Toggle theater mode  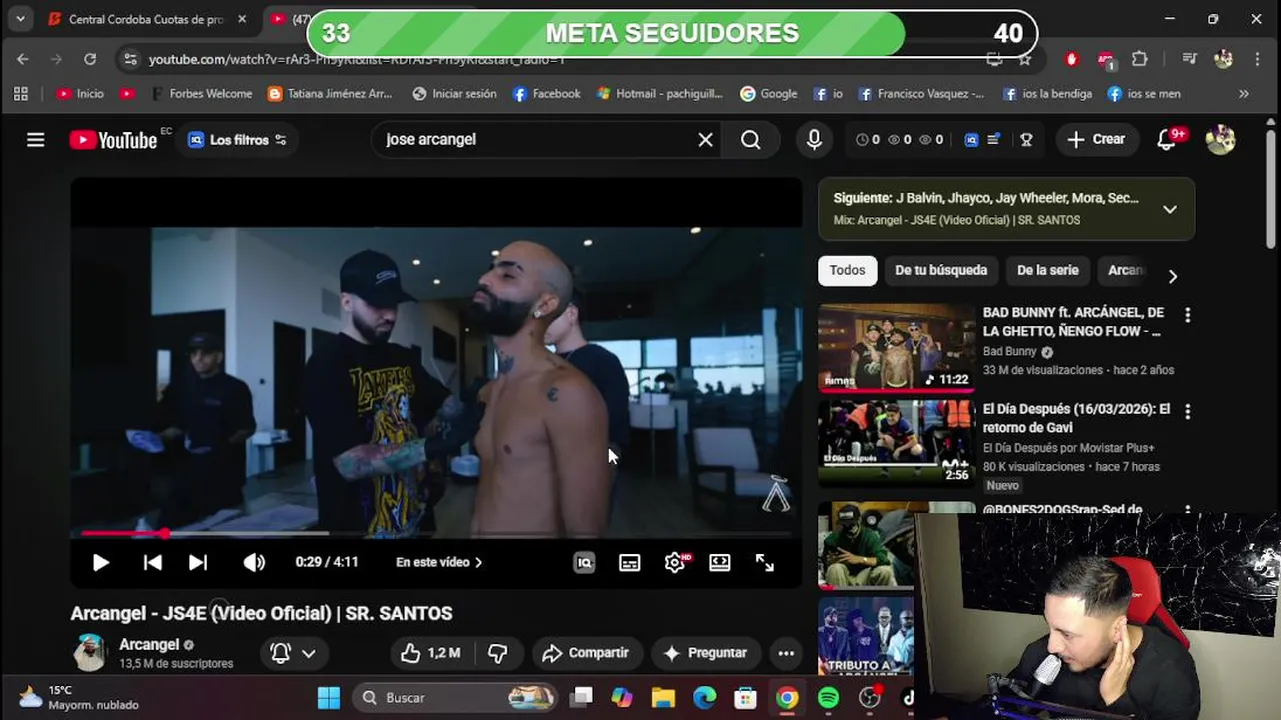pyautogui.click(x=720, y=563)
